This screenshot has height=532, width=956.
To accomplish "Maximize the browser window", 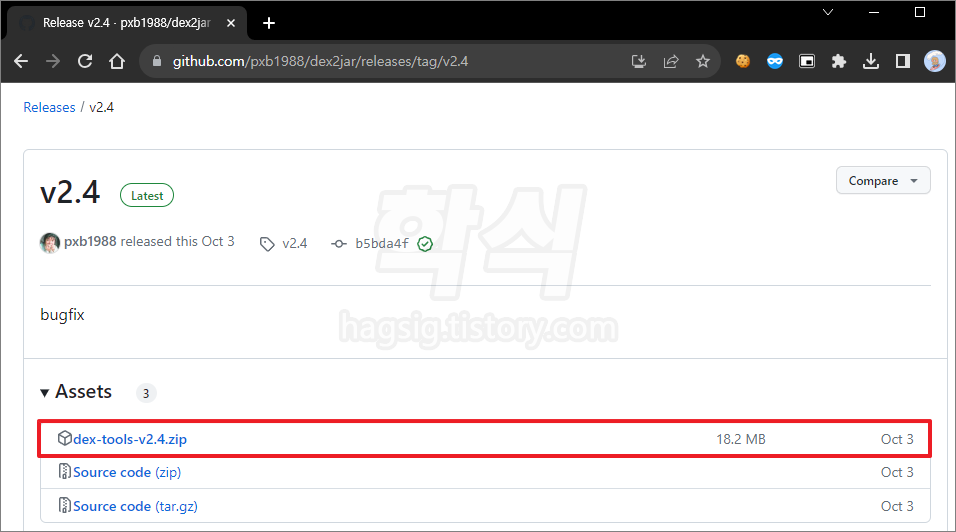I will tap(920, 12).
